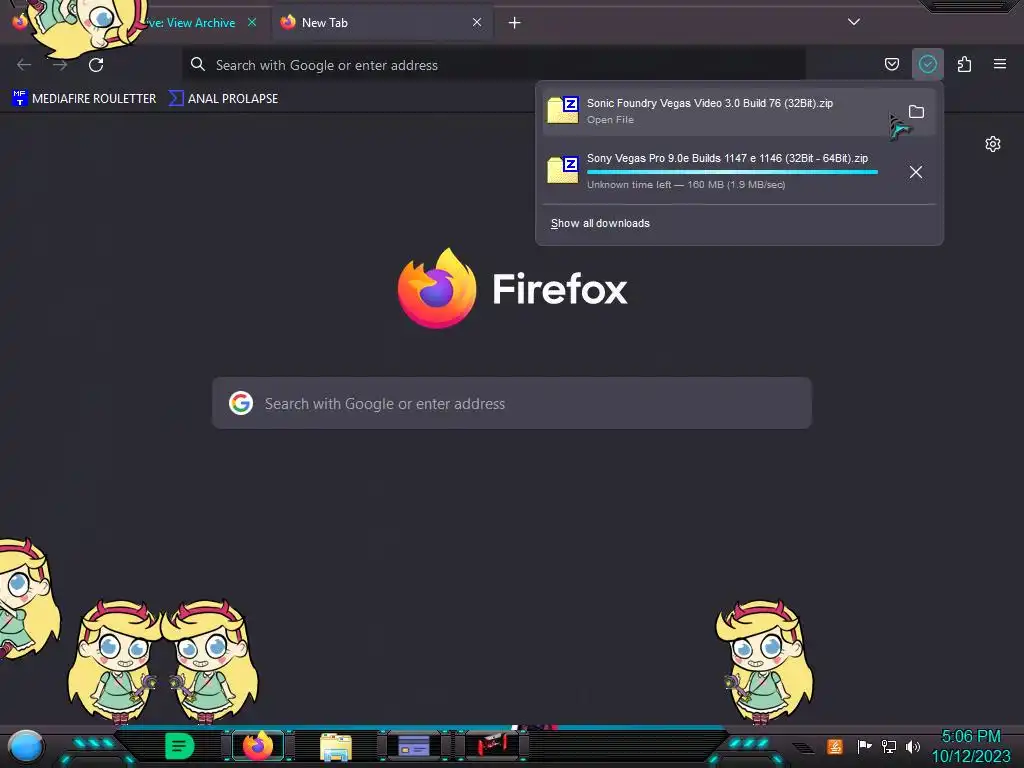Screen dimensions: 1024x768
Task: Click the orange Java tray icon
Action: click(x=835, y=746)
